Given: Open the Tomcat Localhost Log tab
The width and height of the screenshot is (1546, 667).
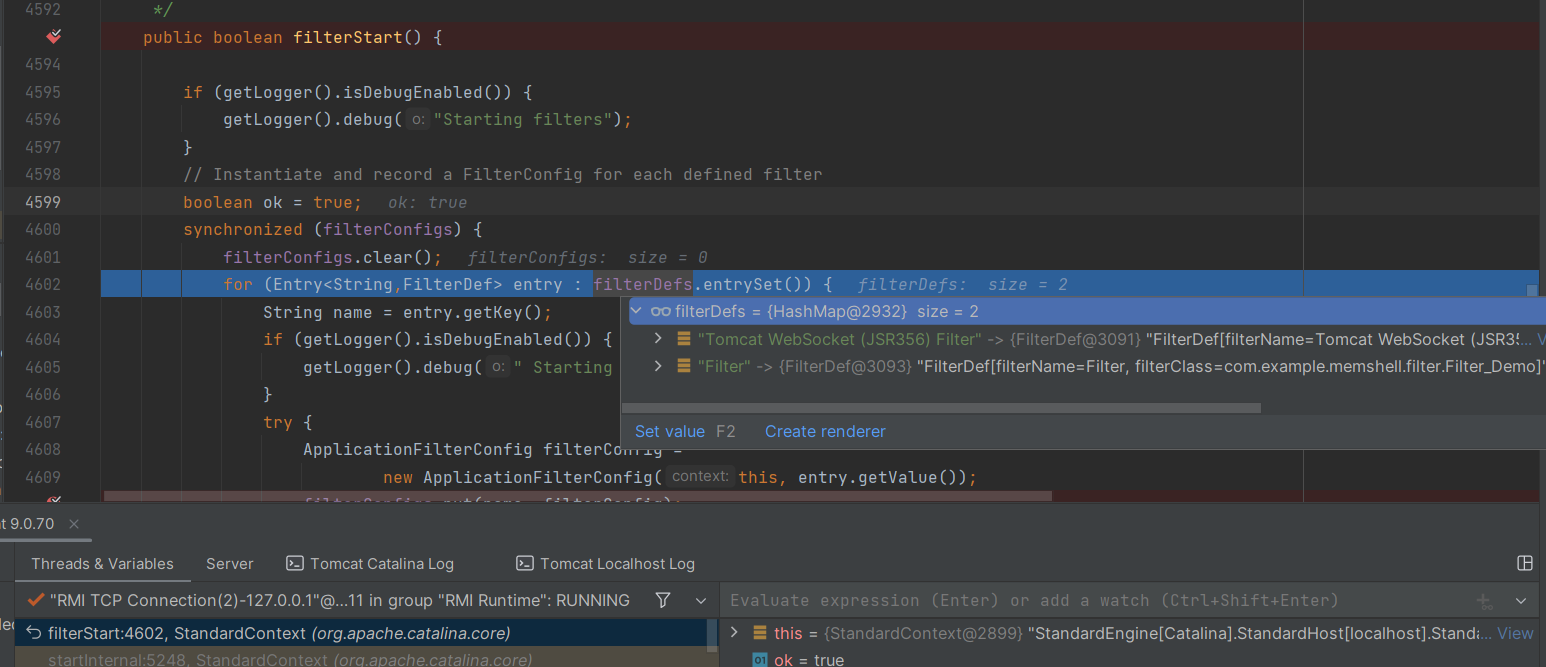Looking at the screenshot, I should click(605, 563).
